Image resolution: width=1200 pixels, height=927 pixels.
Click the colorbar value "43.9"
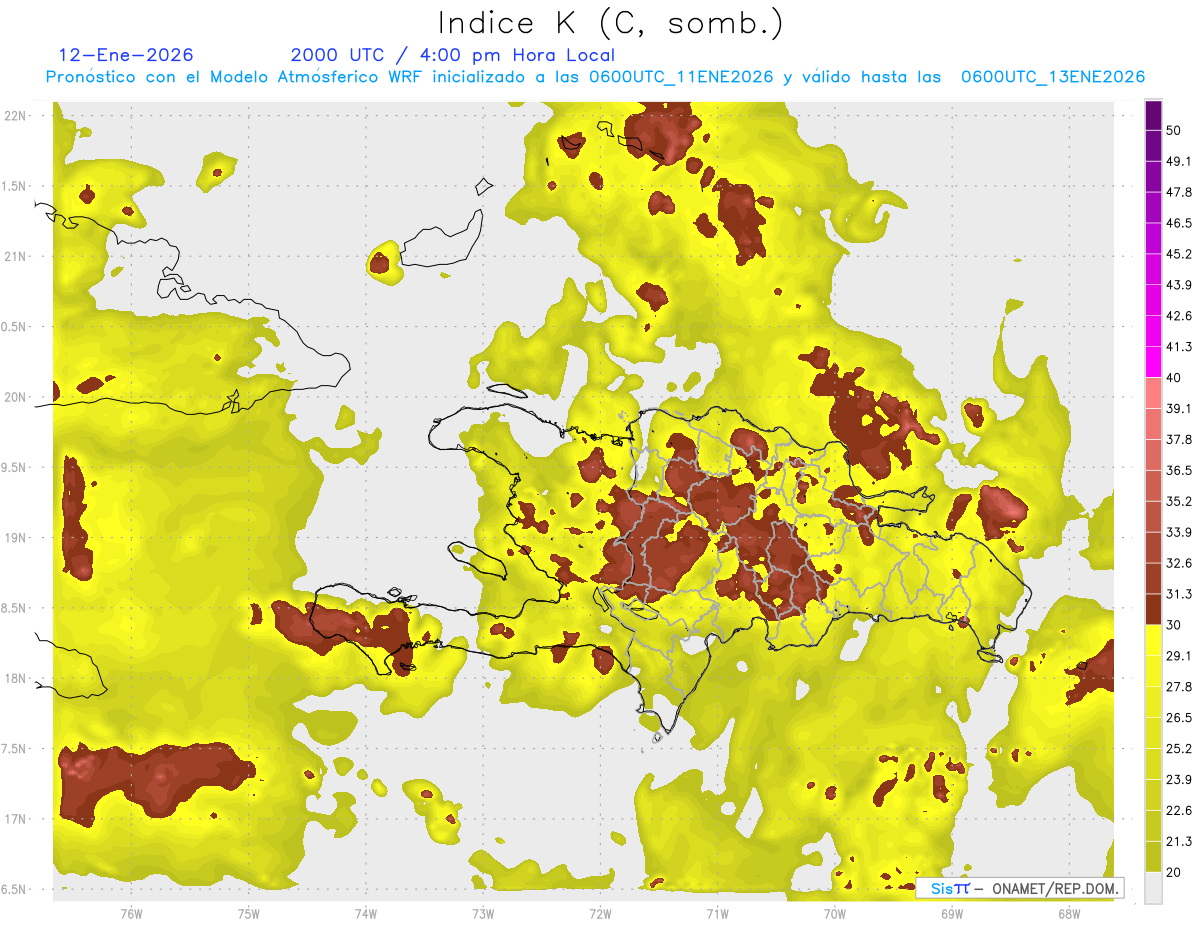1179,286
